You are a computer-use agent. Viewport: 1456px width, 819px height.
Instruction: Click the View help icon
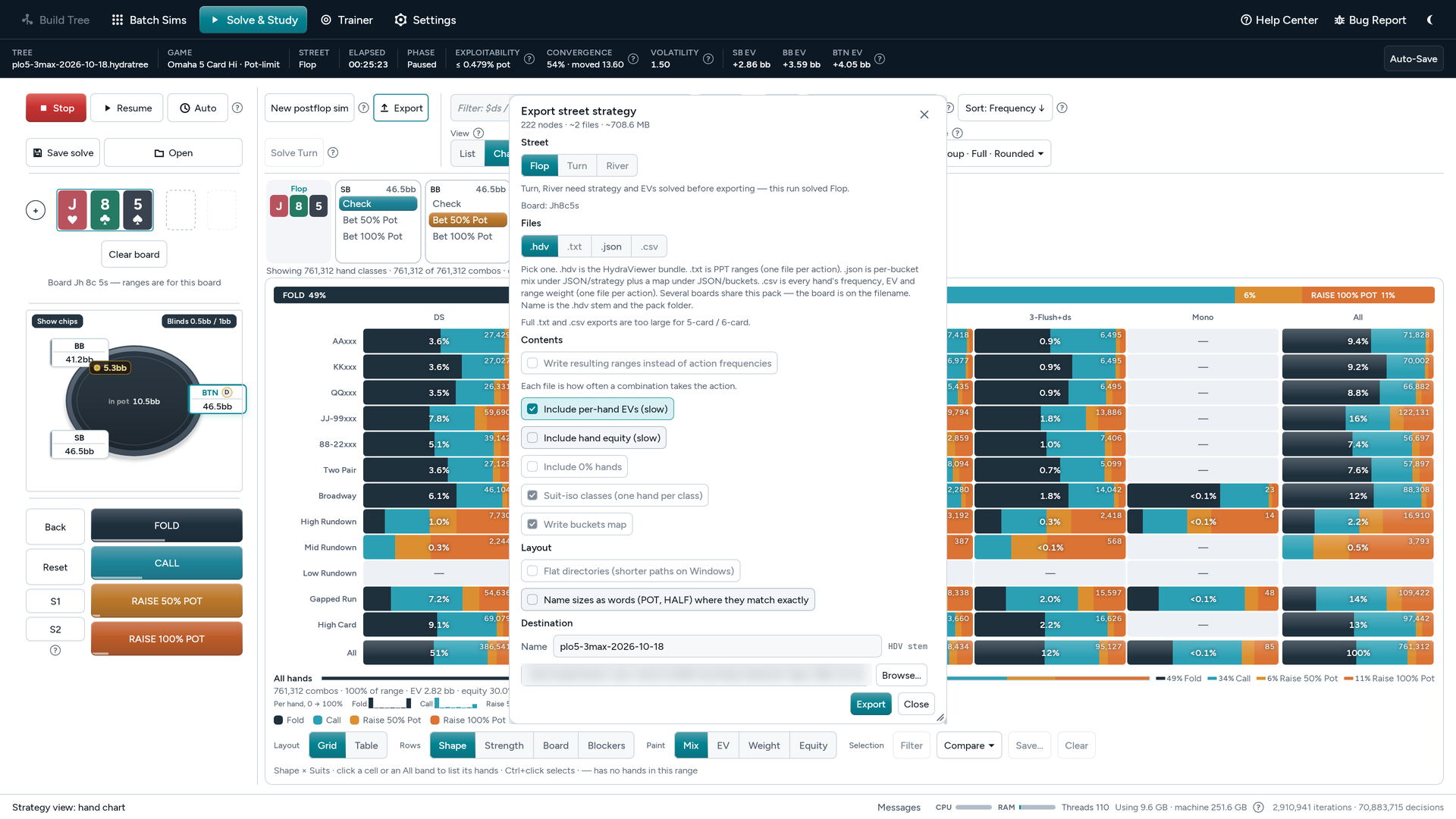click(x=479, y=133)
